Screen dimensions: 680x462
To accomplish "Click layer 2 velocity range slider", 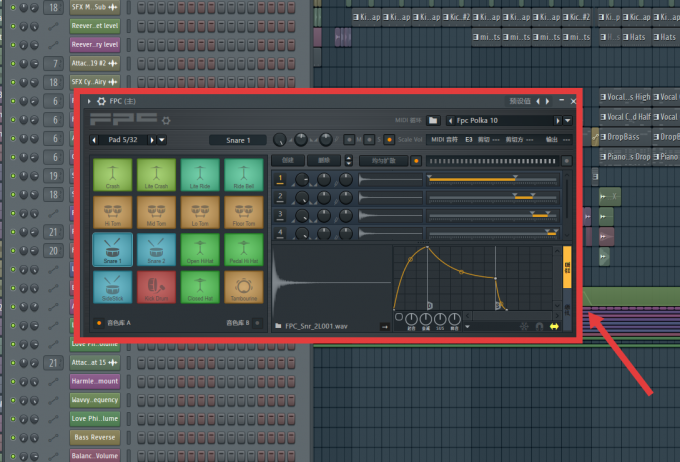I will (x=493, y=197).
